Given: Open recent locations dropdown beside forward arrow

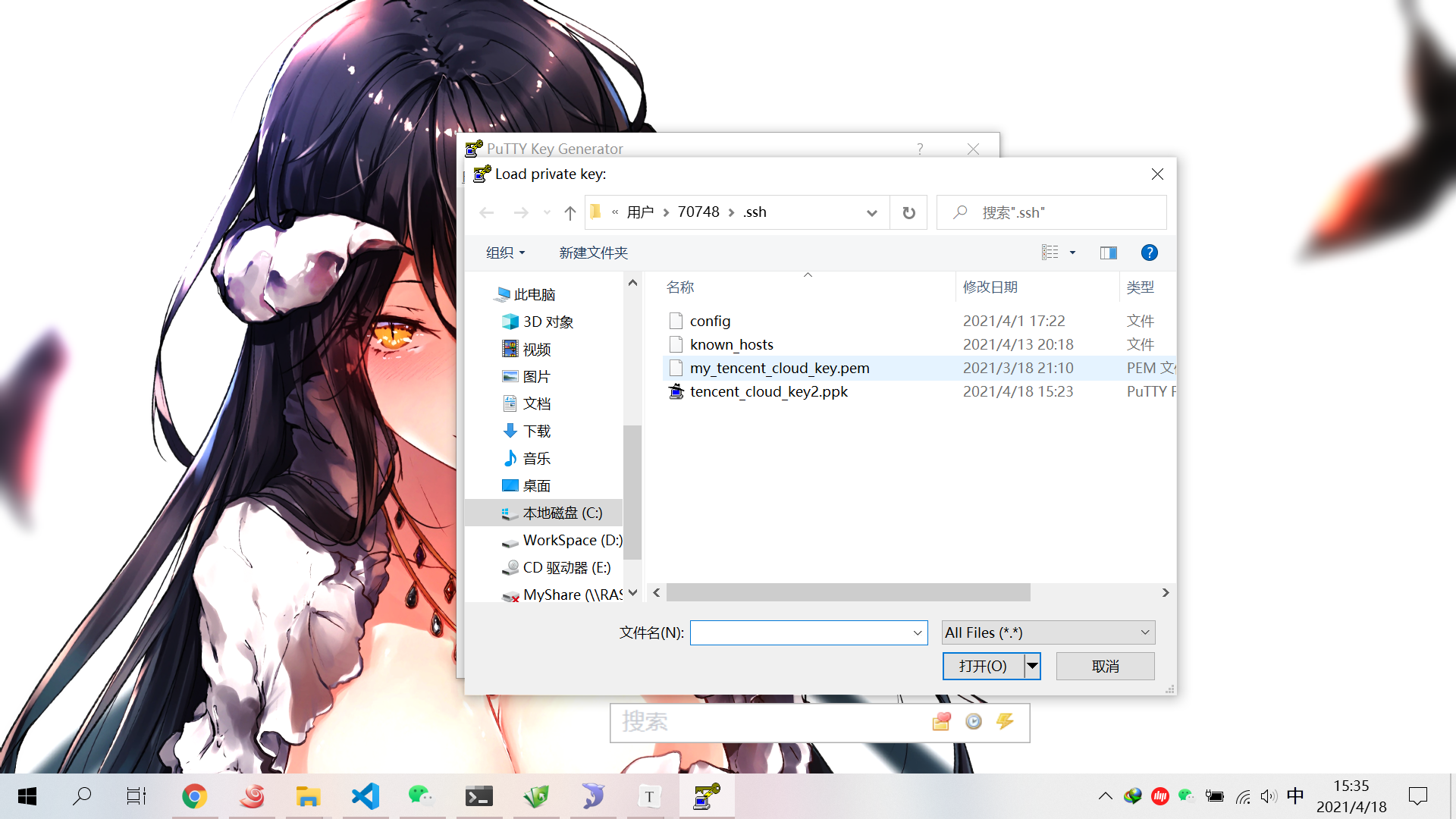Looking at the screenshot, I should (x=547, y=213).
